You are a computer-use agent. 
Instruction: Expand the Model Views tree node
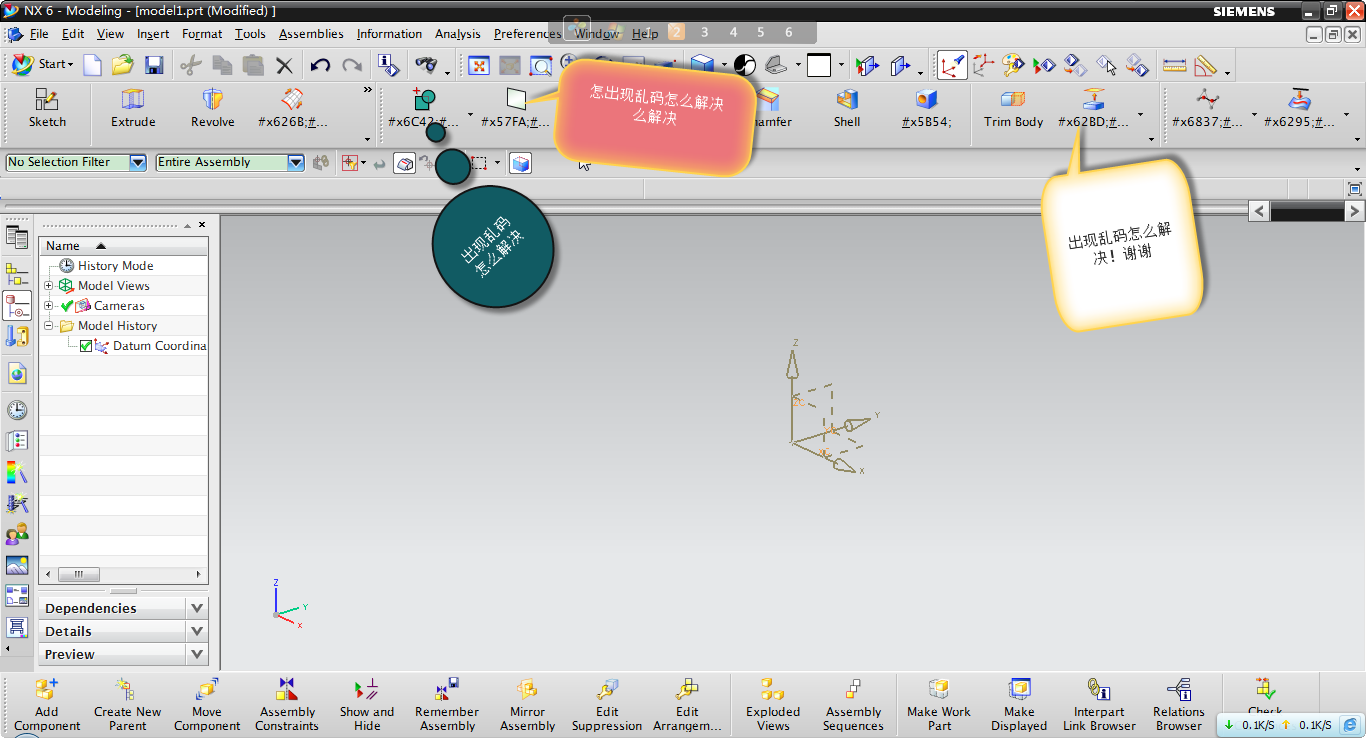49,286
